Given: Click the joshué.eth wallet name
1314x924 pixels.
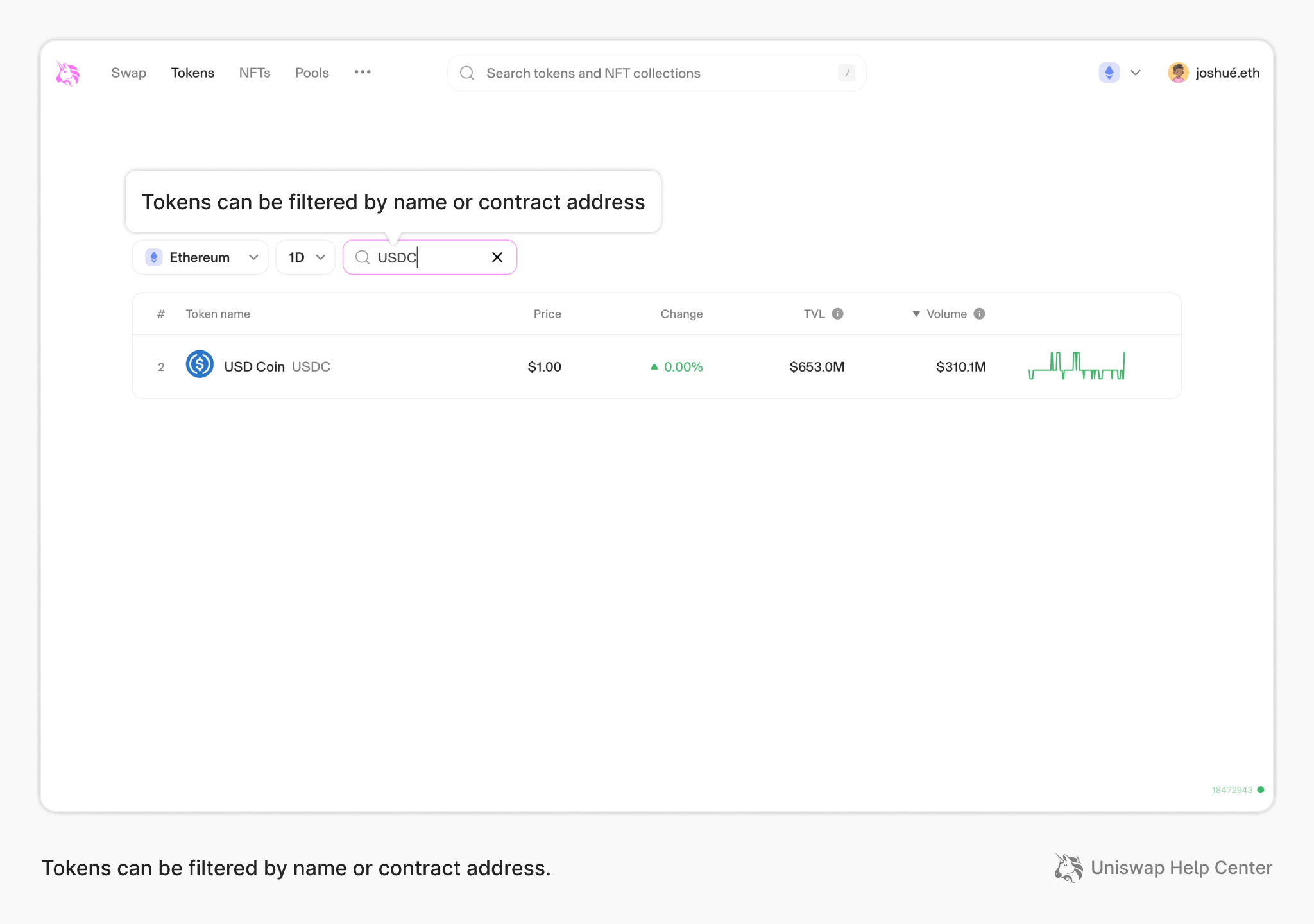Looking at the screenshot, I should click(x=1227, y=73).
